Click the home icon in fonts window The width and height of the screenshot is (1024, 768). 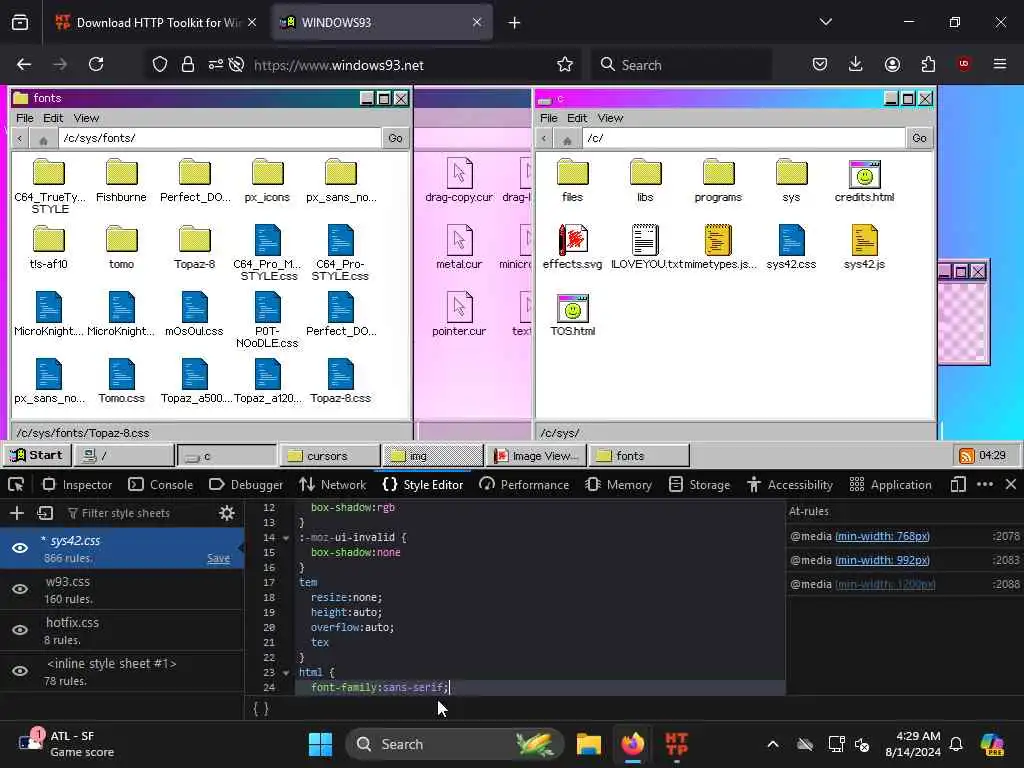pos(43,138)
